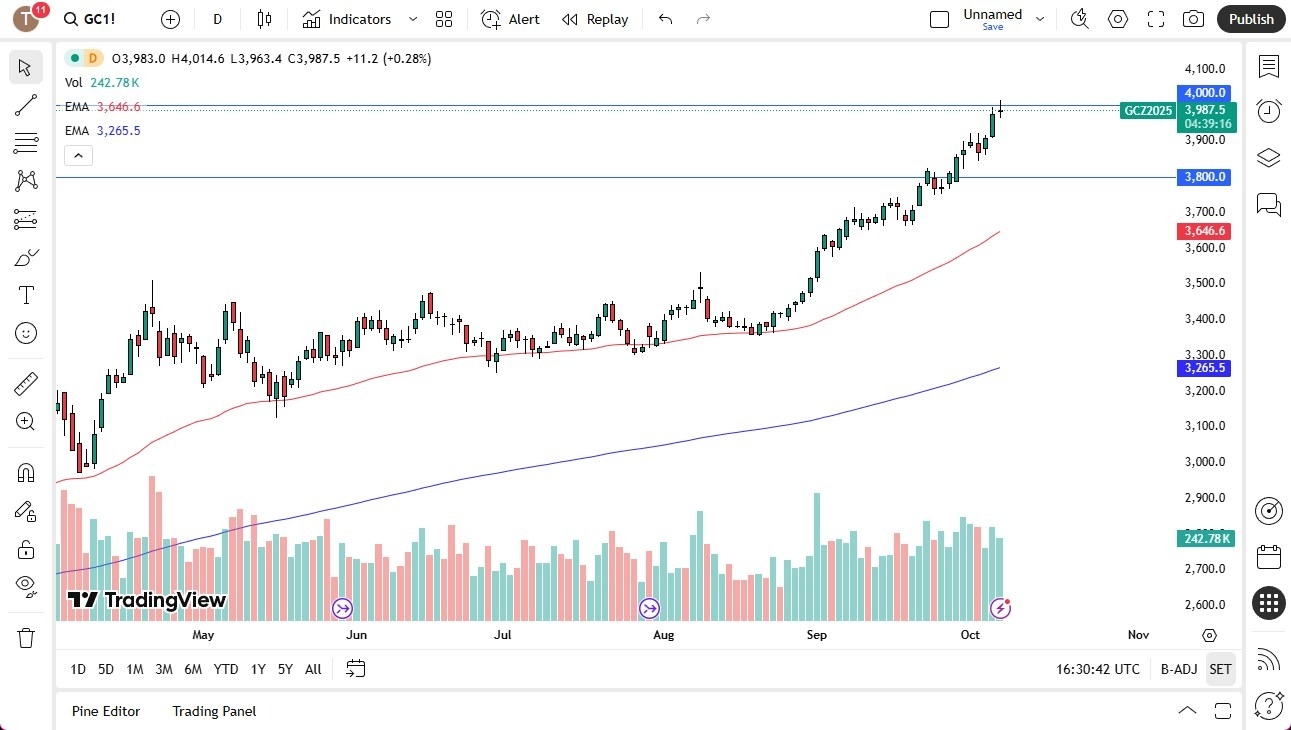Lock all drawings with the padlock toggle

click(x=25, y=548)
